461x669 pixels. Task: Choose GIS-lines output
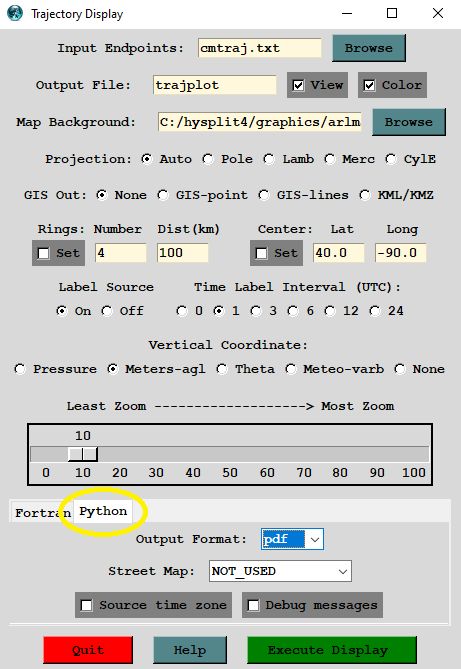[x=264, y=195]
